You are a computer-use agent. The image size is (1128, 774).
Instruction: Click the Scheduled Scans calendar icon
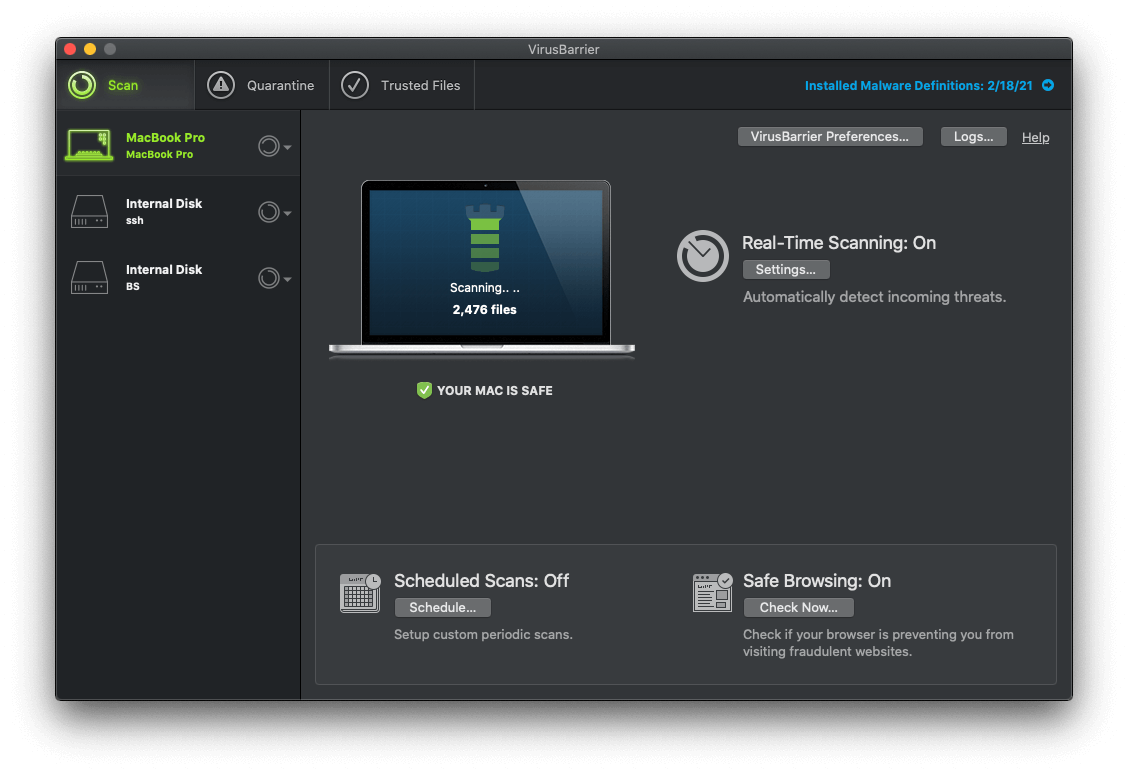(x=360, y=593)
